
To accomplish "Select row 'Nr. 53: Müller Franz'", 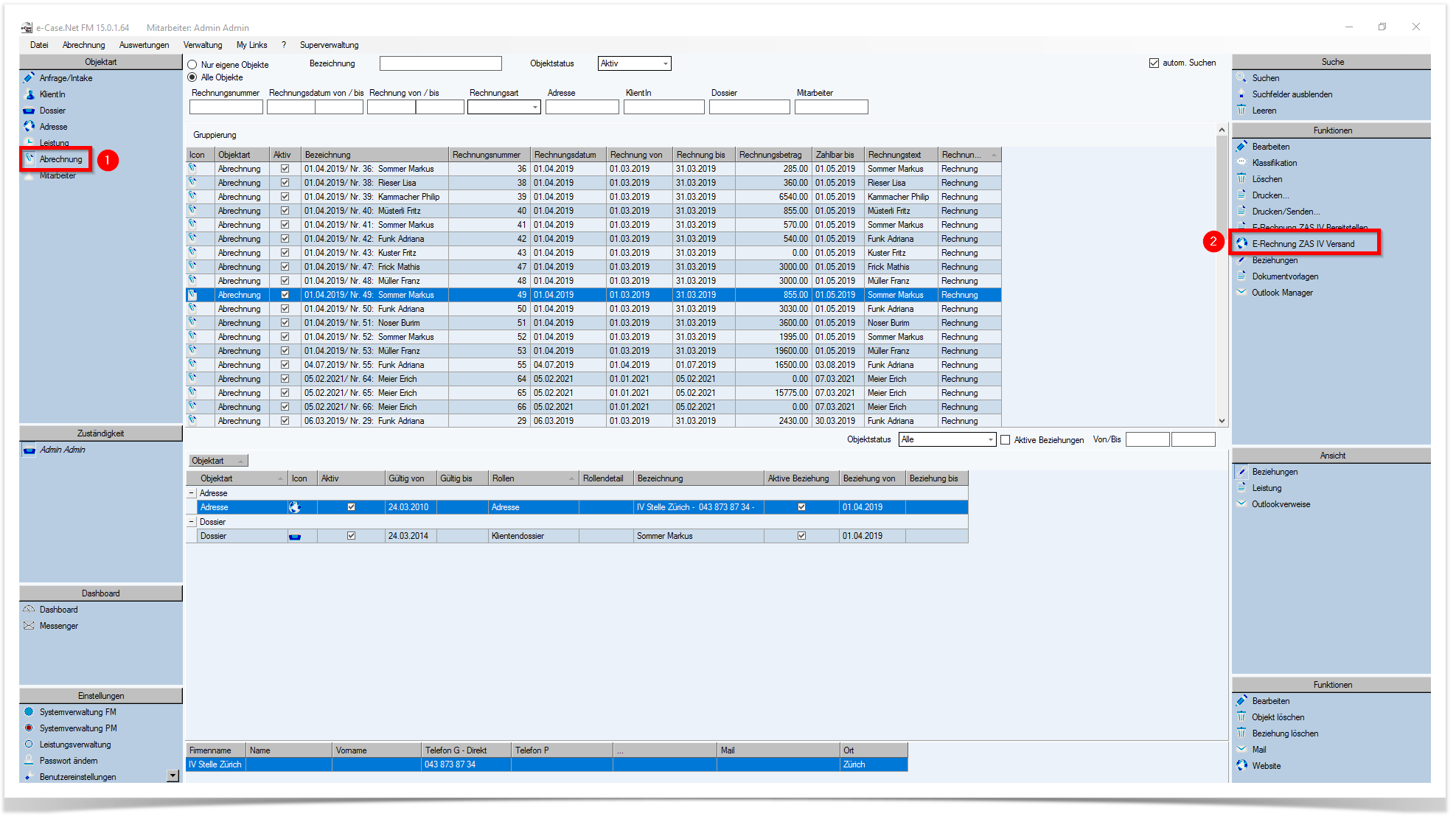I will pos(593,351).
